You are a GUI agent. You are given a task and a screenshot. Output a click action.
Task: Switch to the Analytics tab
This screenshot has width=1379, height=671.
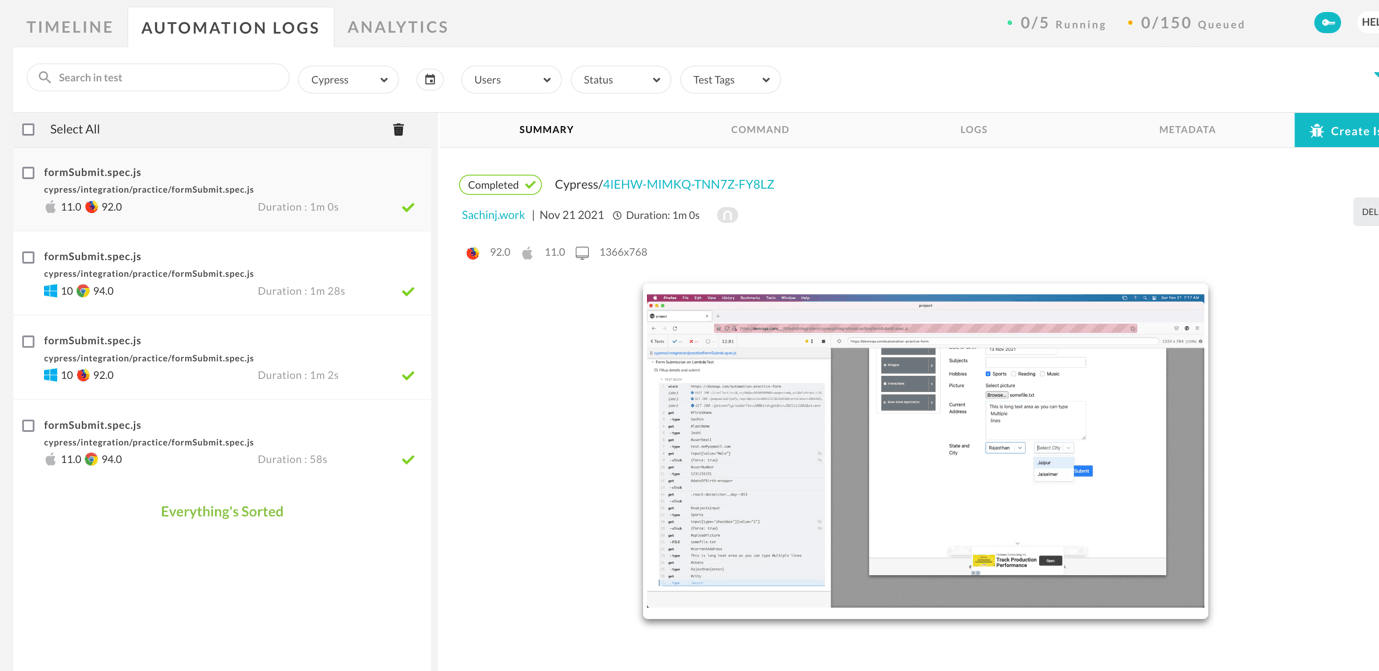click(398, 27)
